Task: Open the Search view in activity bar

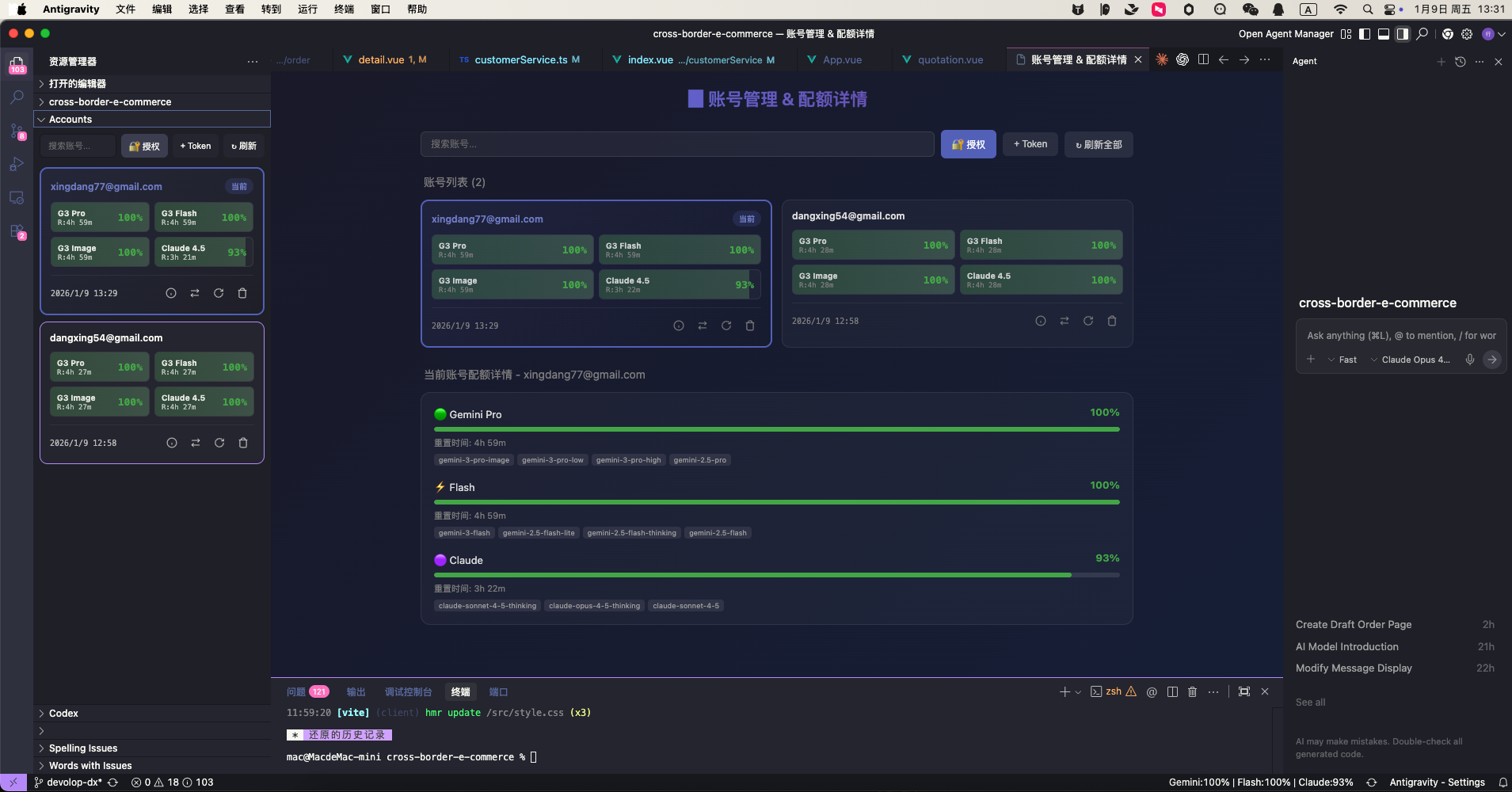Action: coord(17,97)
